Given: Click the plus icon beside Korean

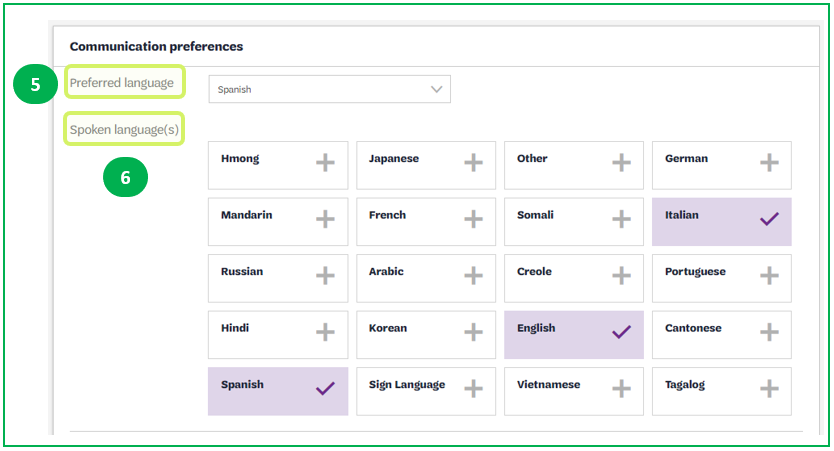Looking at the screenshot, I should point(473,332).
